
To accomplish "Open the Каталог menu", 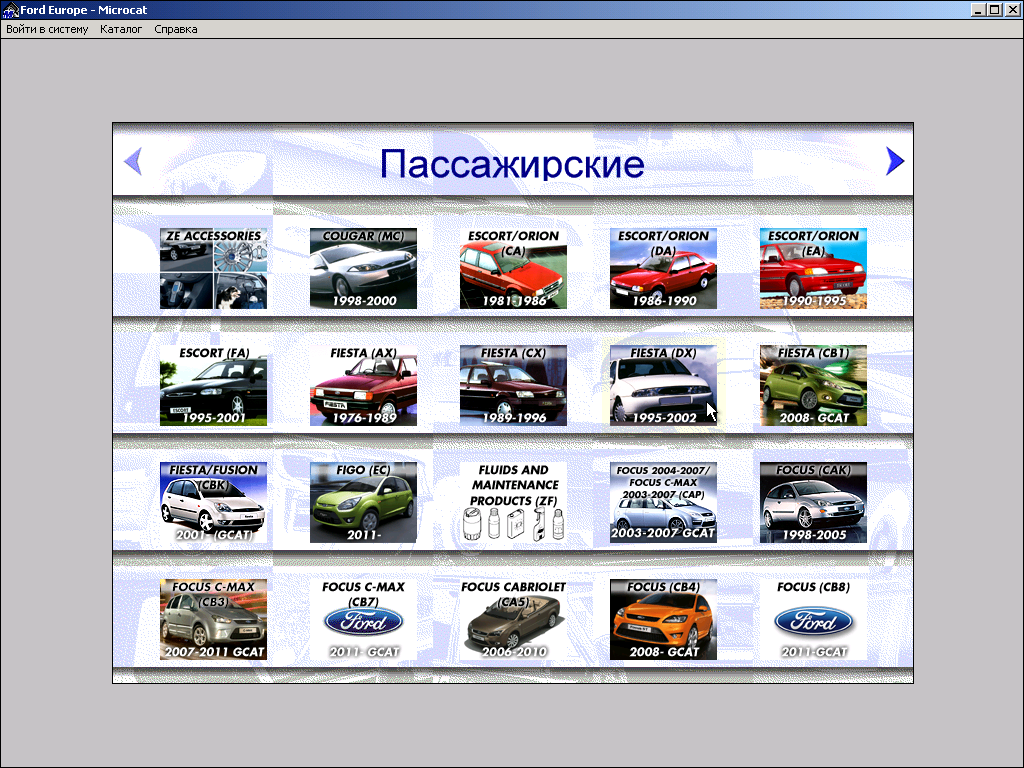I will click(x=121, y=29).
